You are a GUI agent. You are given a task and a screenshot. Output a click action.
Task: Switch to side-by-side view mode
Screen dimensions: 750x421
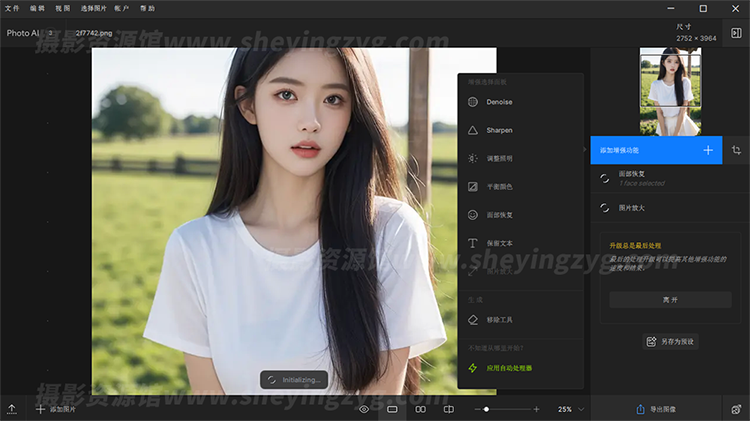click(x=421, y=409)
